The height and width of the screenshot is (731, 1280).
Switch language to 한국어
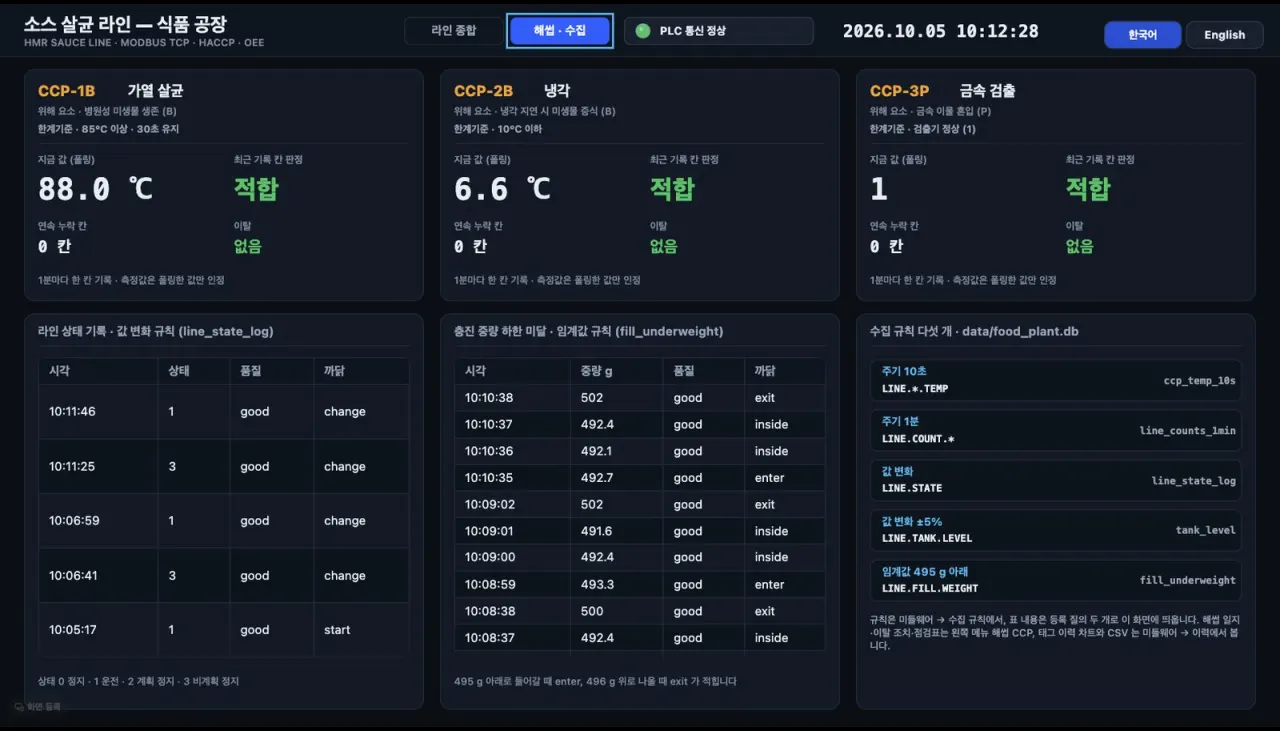[x=1142, y=35]
